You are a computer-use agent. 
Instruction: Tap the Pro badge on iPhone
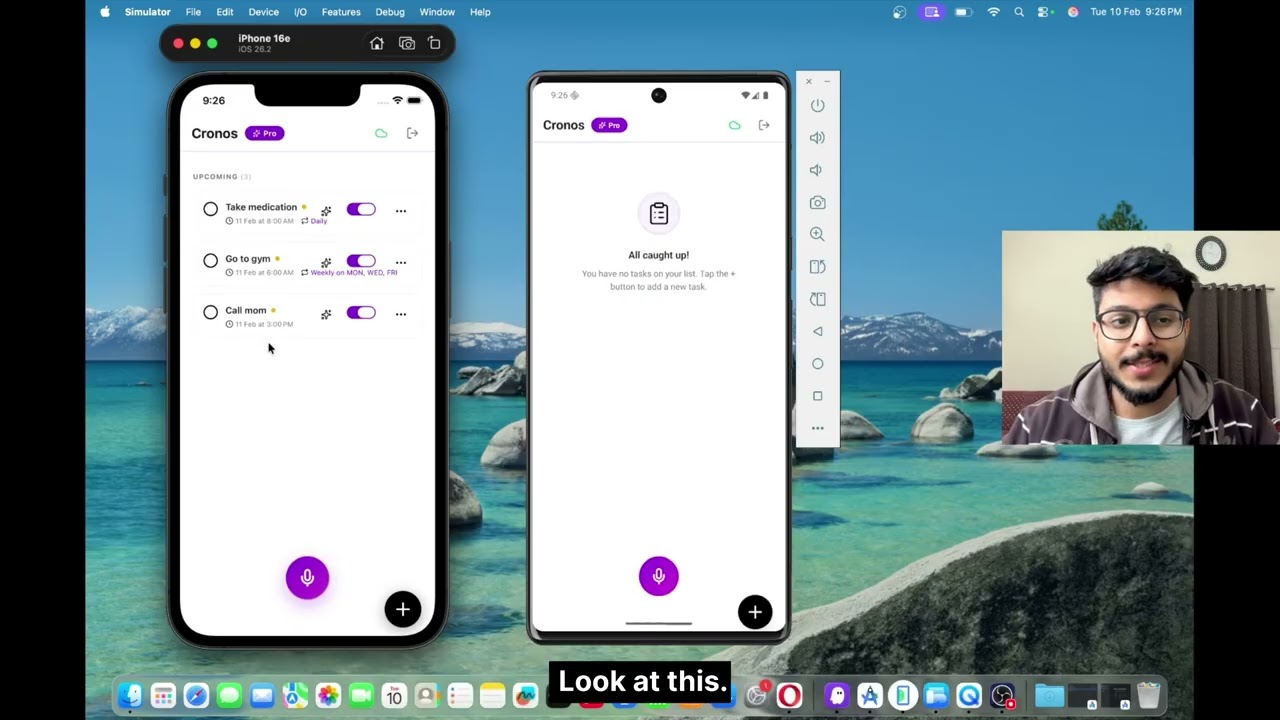(265, 133)
